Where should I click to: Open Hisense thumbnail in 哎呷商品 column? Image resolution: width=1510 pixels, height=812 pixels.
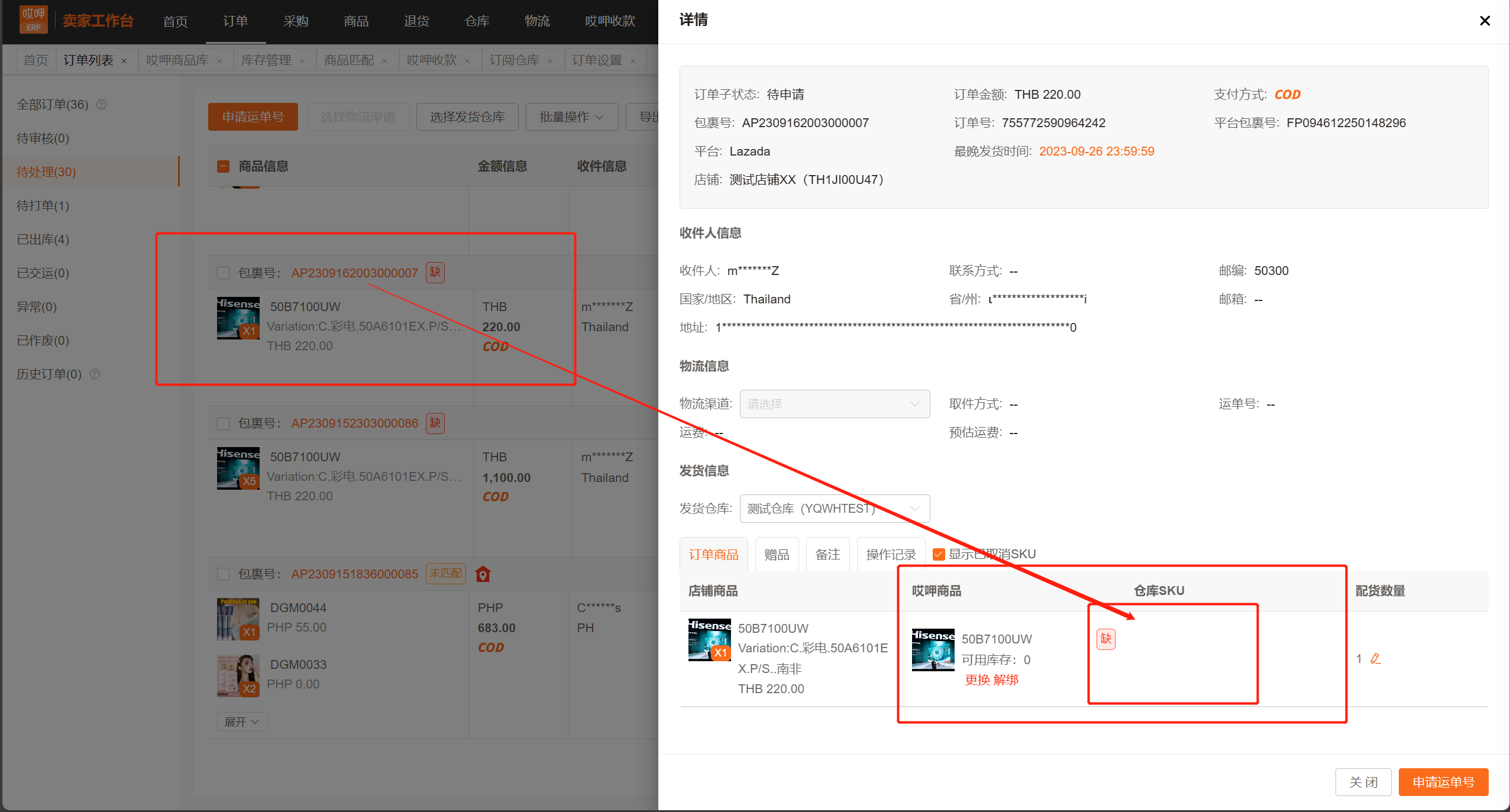click(x=933, y=650)
